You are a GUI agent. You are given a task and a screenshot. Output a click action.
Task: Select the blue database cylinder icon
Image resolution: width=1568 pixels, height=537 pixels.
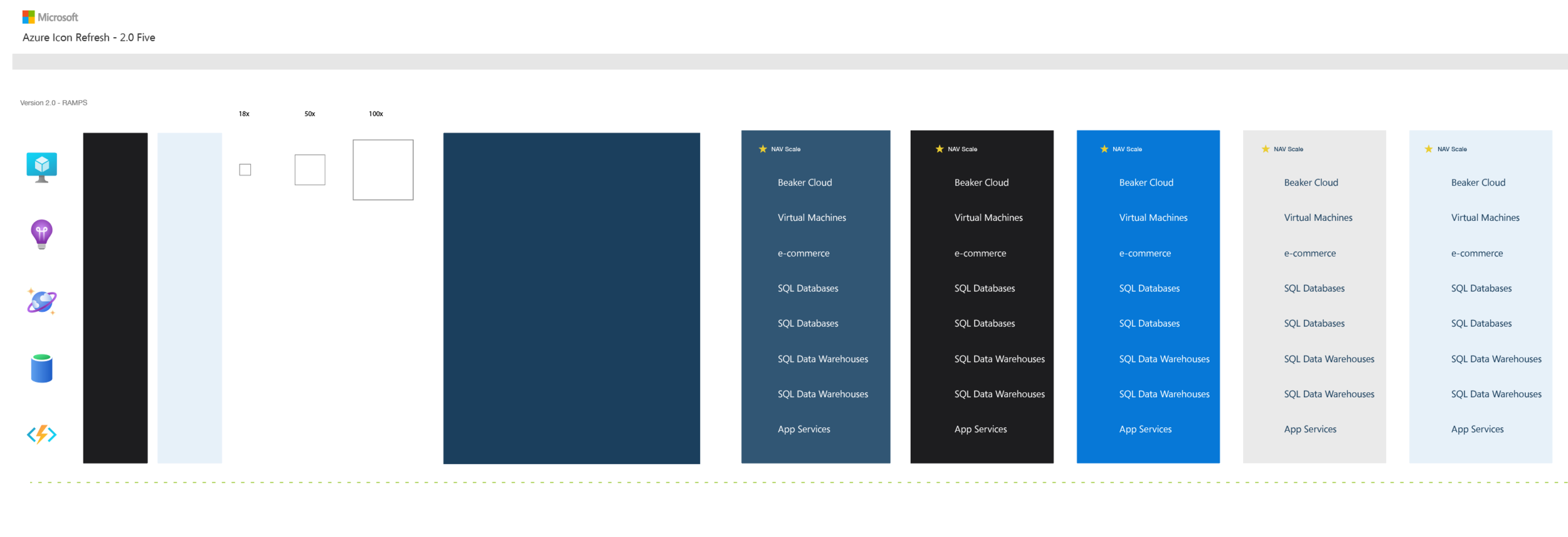[42, 368]
